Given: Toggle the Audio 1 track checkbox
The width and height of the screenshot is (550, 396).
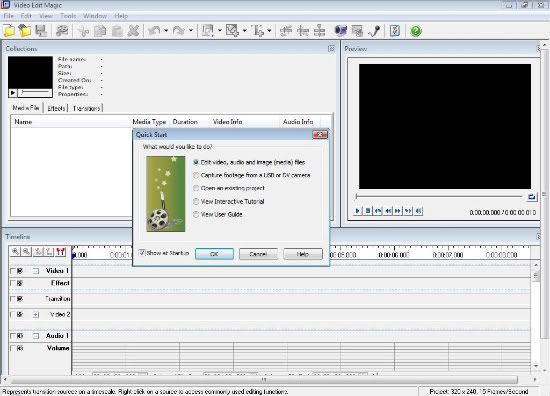Looking at the screenshot, I should pos(13,336).
